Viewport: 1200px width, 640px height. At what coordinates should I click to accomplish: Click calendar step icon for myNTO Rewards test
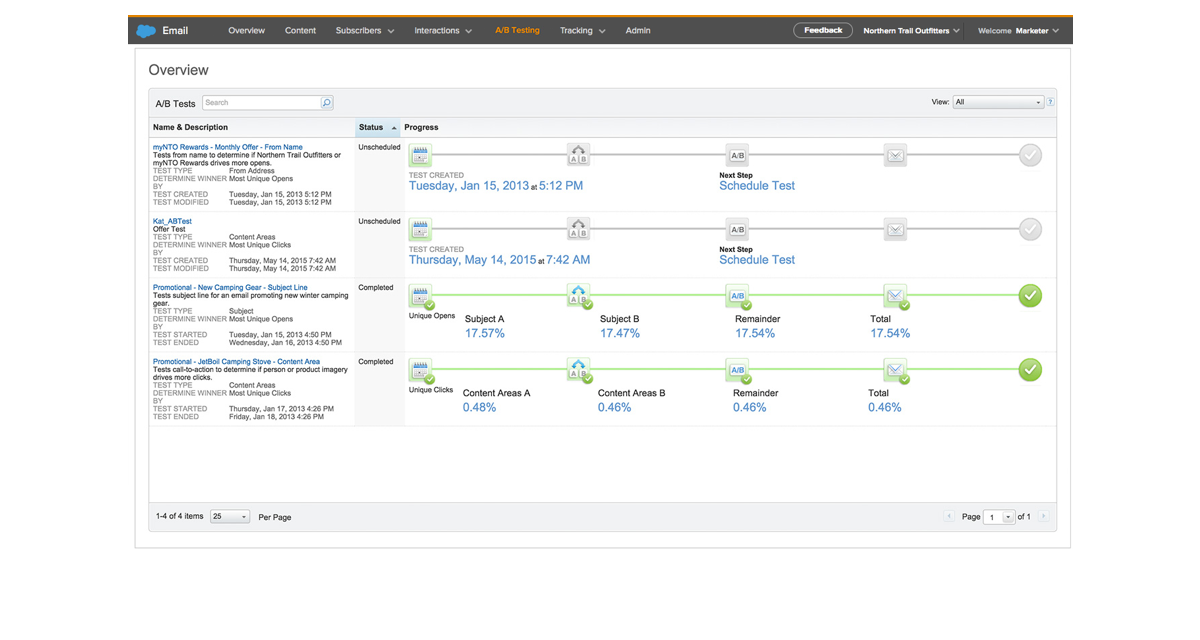coord(420,155)
